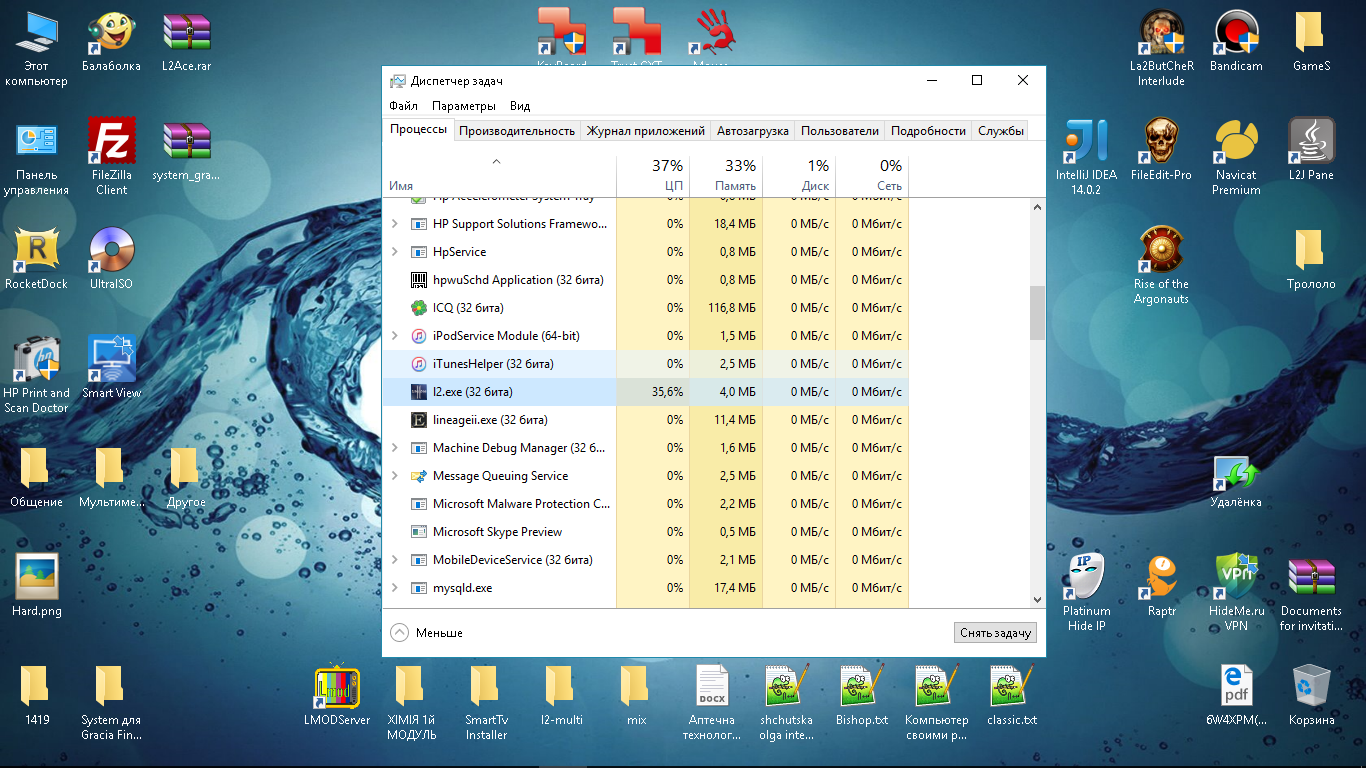Open the Bishop.txt notepad file
The height and width of the screenshot is (768, 1366).
(862, 694)
